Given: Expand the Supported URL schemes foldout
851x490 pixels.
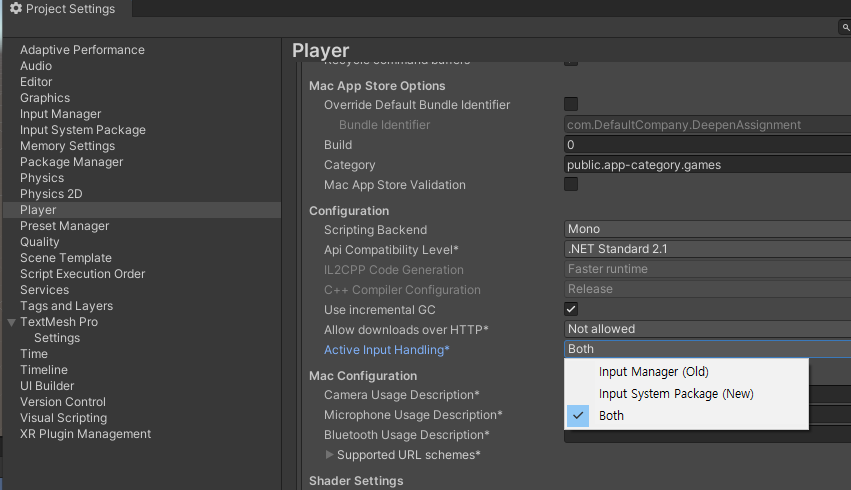Looking at the screenshot, I should click(330, 455).
